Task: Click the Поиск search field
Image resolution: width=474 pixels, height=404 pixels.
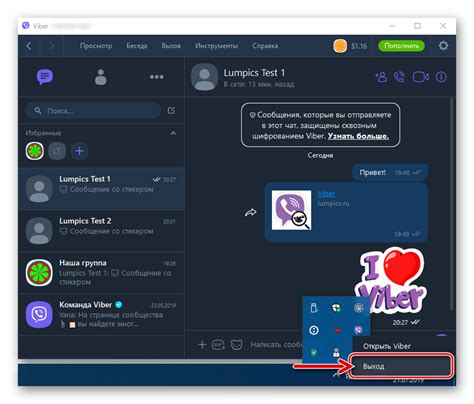Action: click(x=93, y=111)
